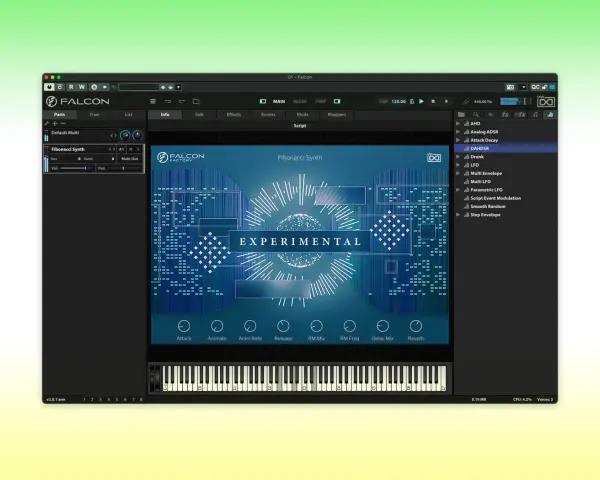The width and height of the screenshot is (600, 480).
Task: Open Falcon main menu hamburger icon
Action: [x=153, y=101]
